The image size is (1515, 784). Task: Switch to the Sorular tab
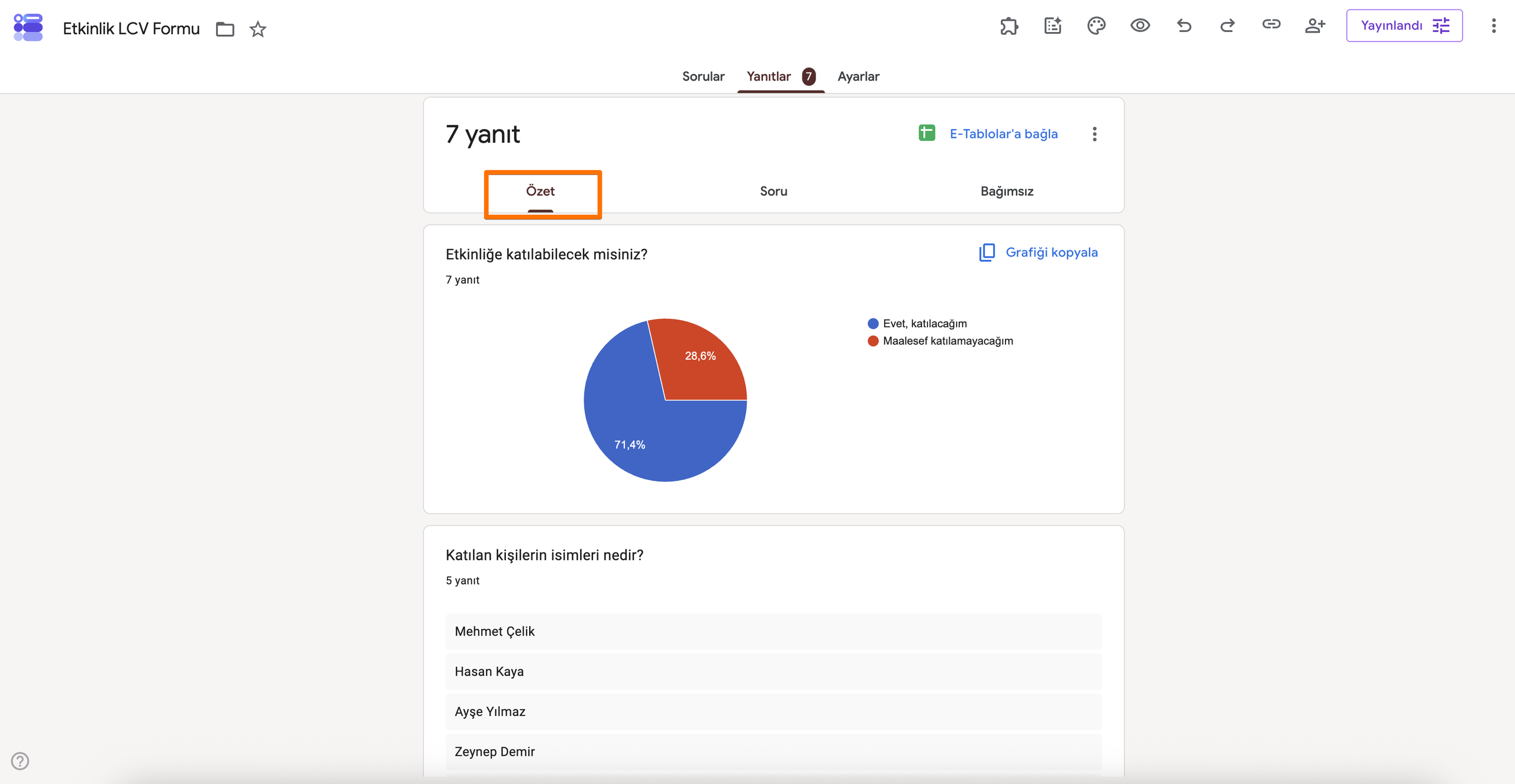[703, 76]
